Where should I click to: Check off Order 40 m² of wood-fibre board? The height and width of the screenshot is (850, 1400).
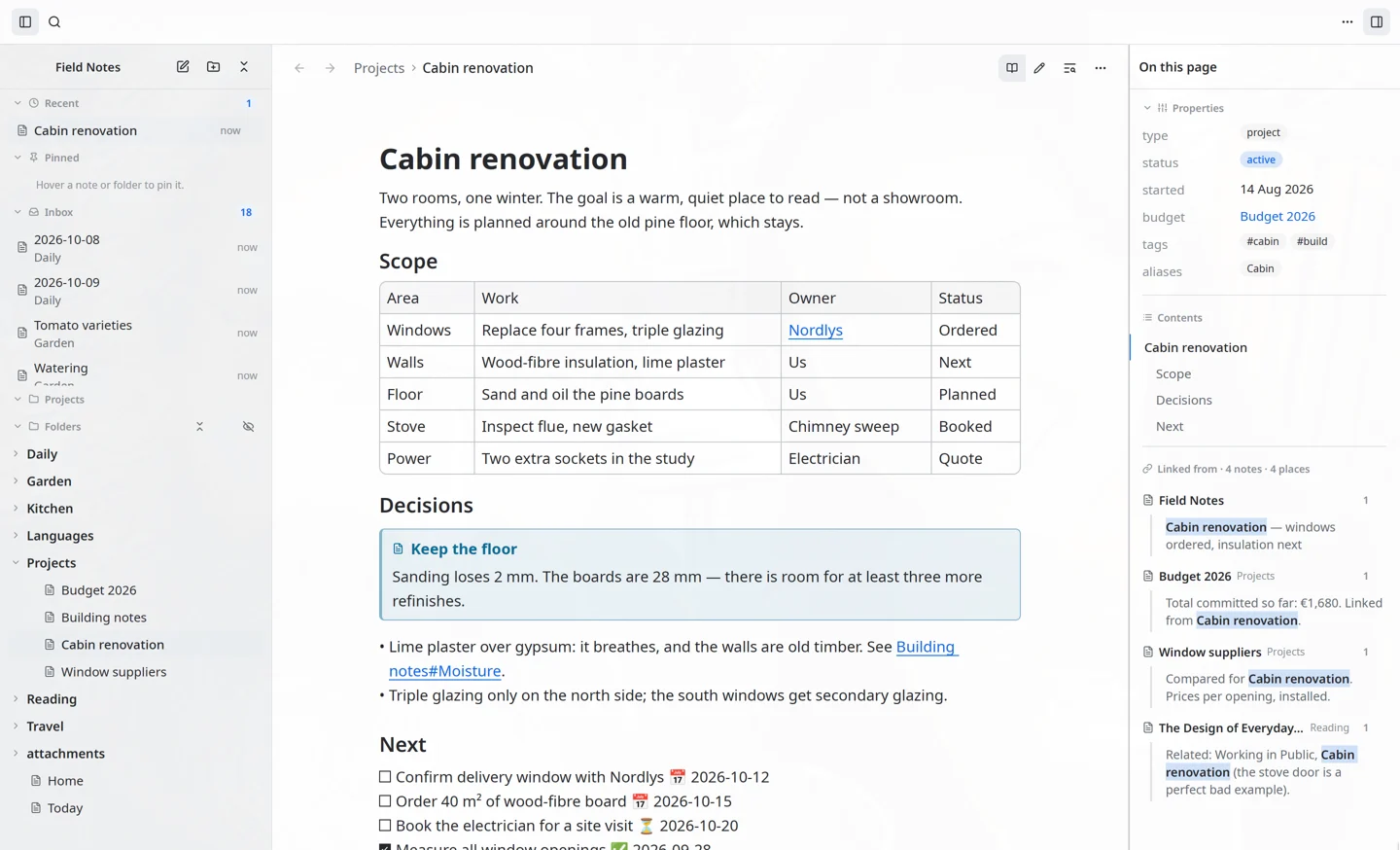pyautogui.click(x=385, y=801)
